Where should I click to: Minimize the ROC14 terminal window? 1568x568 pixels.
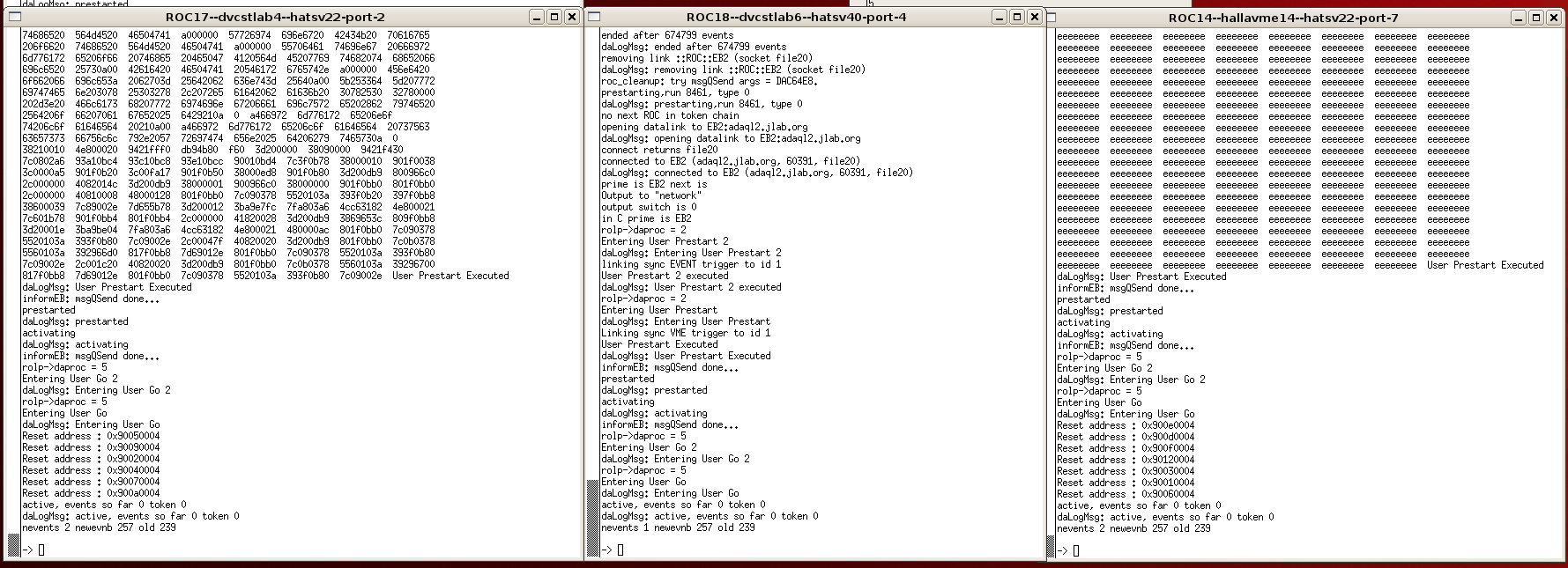[1518, 18]
